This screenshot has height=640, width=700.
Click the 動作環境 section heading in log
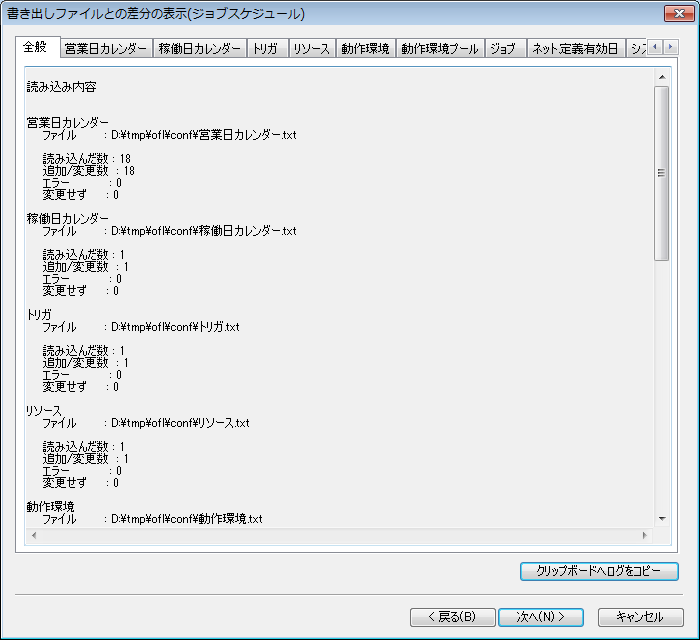point(50,507)
